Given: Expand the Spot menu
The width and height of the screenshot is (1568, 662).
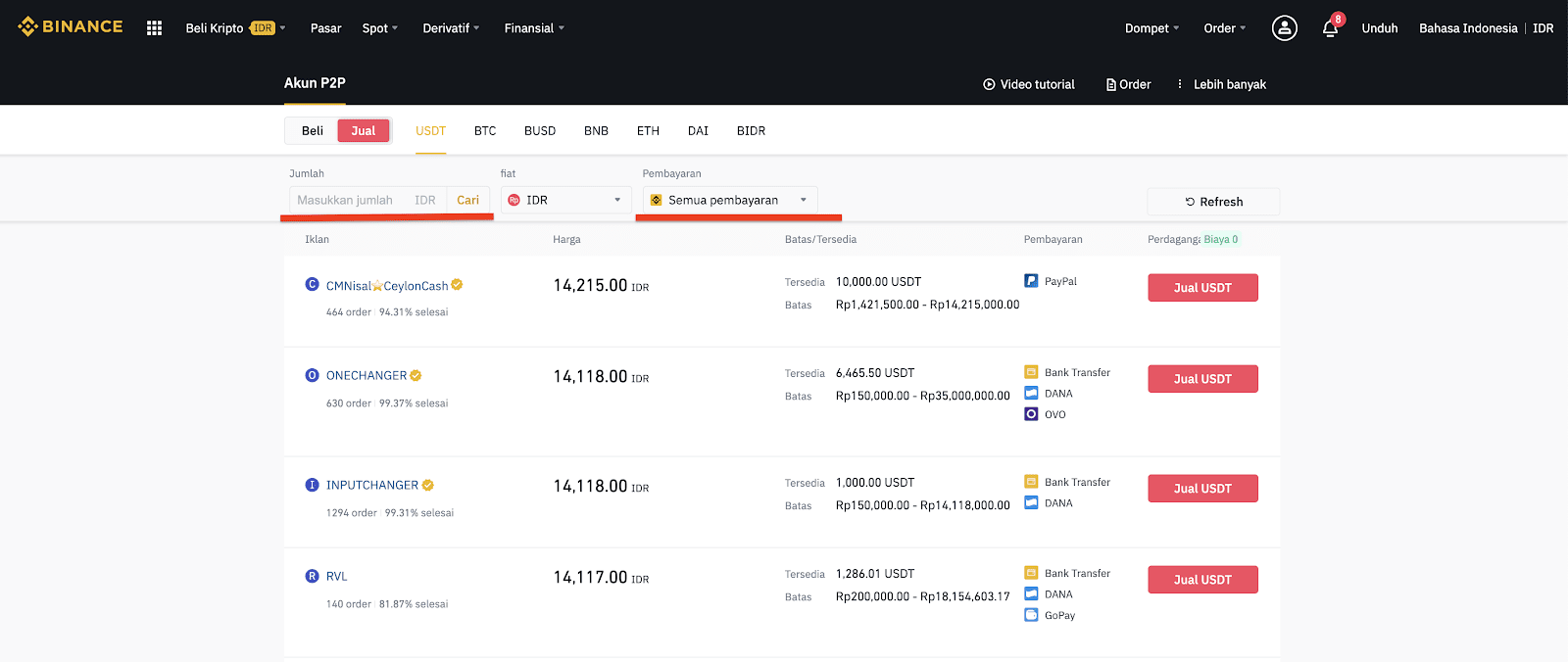Looking at the screenshot, I should click(x=380, y=28).
